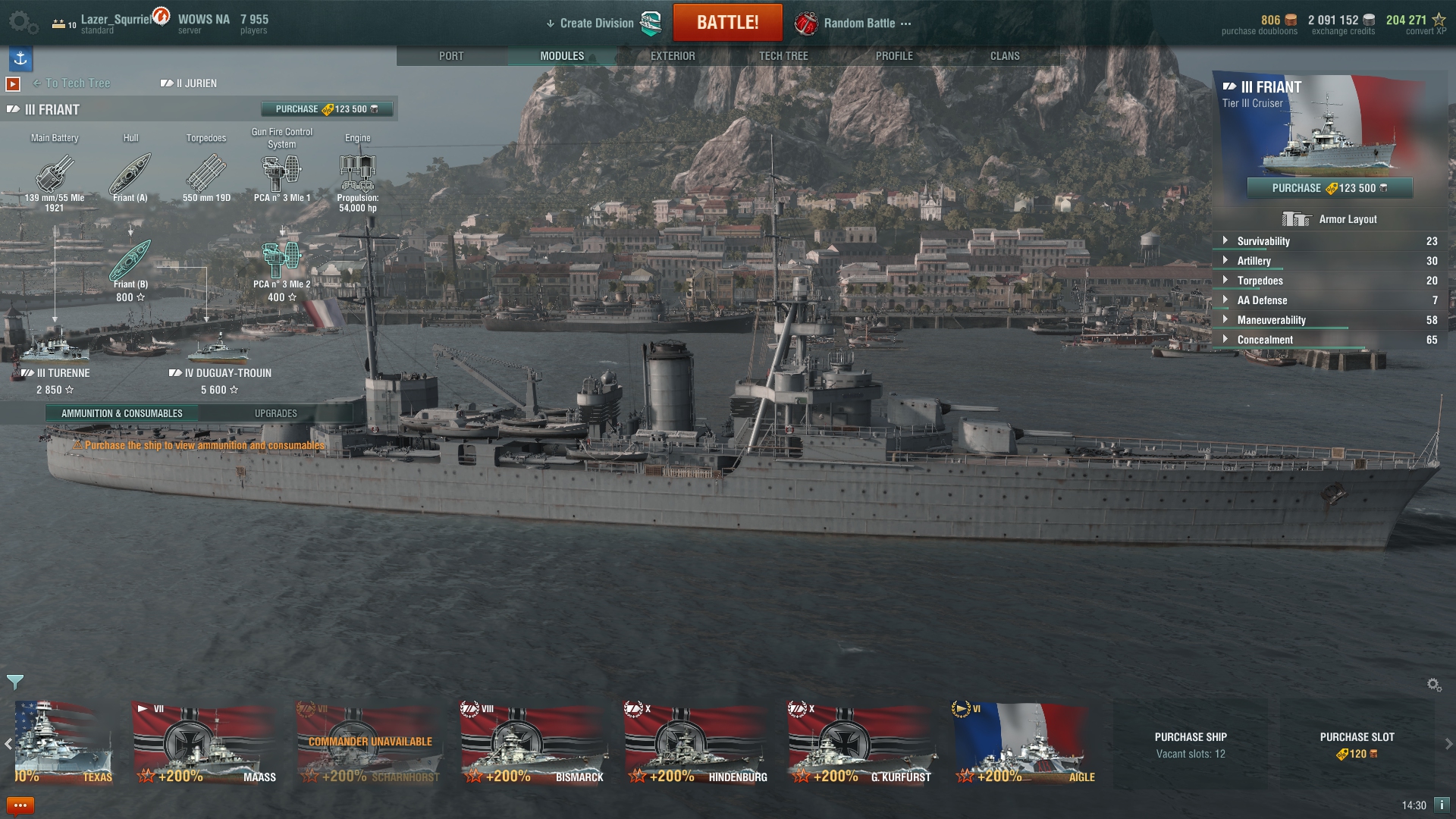
Task: Select the PCA n° 3 Mle 2 module
Action: pyautogui.click(x=282, y=271)
